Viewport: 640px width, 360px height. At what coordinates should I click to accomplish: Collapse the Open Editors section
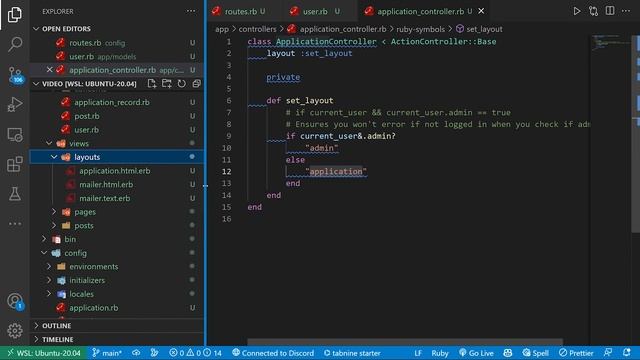tap(36, 29)
